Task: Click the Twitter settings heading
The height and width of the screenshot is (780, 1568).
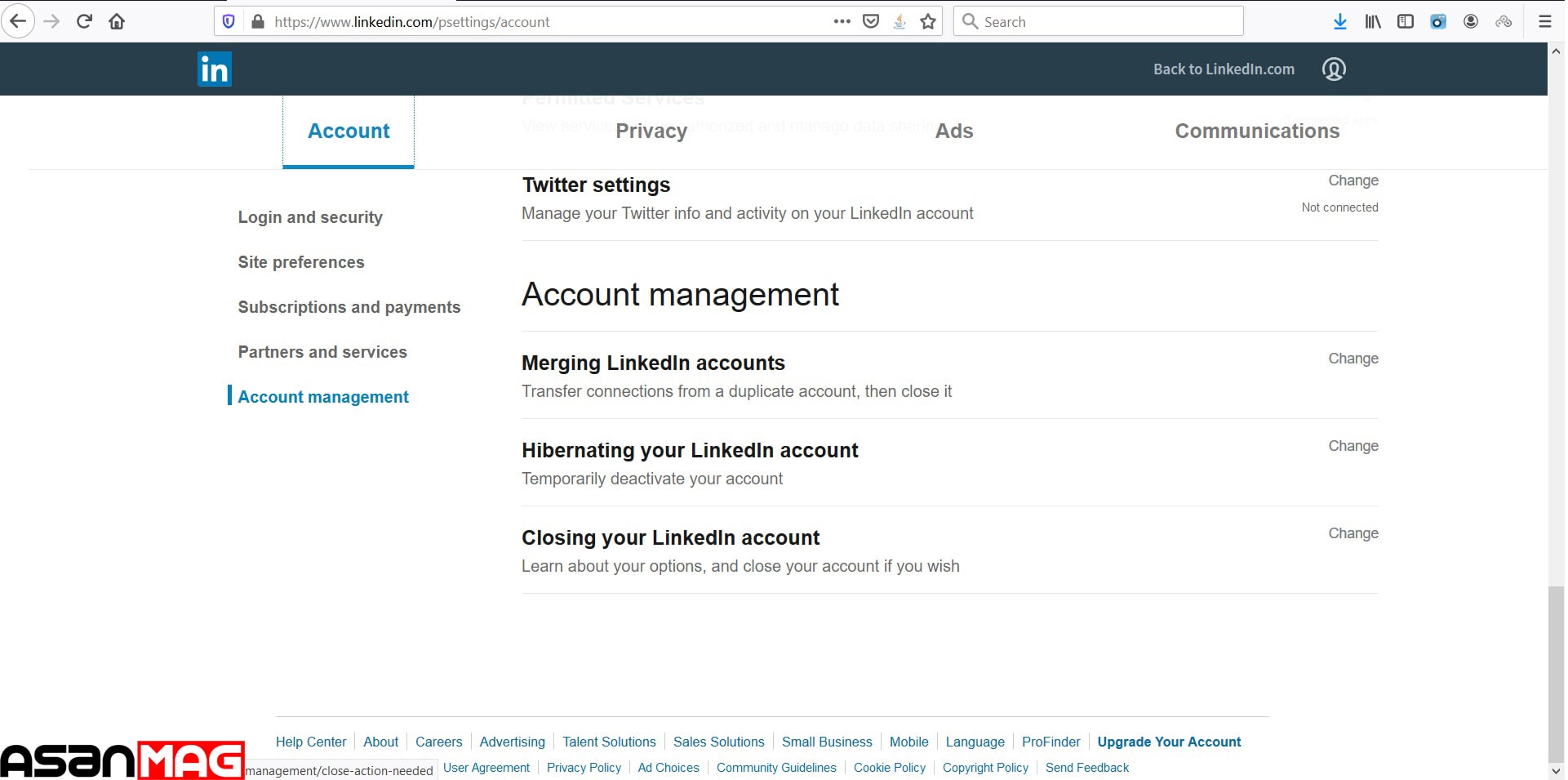Action: pyautogui.click(x=596, y=185)
